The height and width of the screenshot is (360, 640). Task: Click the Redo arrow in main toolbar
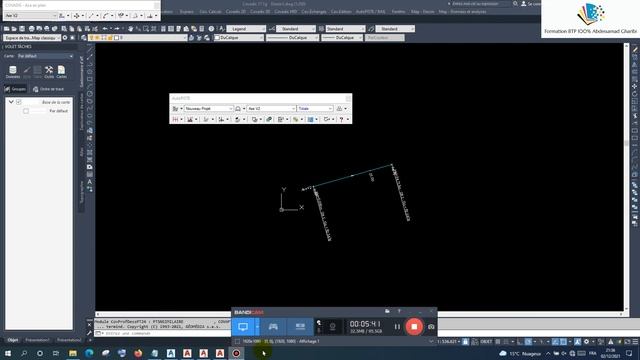(x=117, y=29)
